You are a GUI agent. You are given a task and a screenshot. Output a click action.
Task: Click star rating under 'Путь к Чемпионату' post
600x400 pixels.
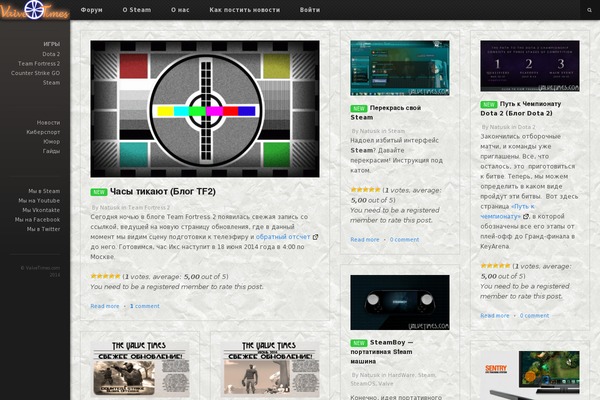[x=496, y=266]
